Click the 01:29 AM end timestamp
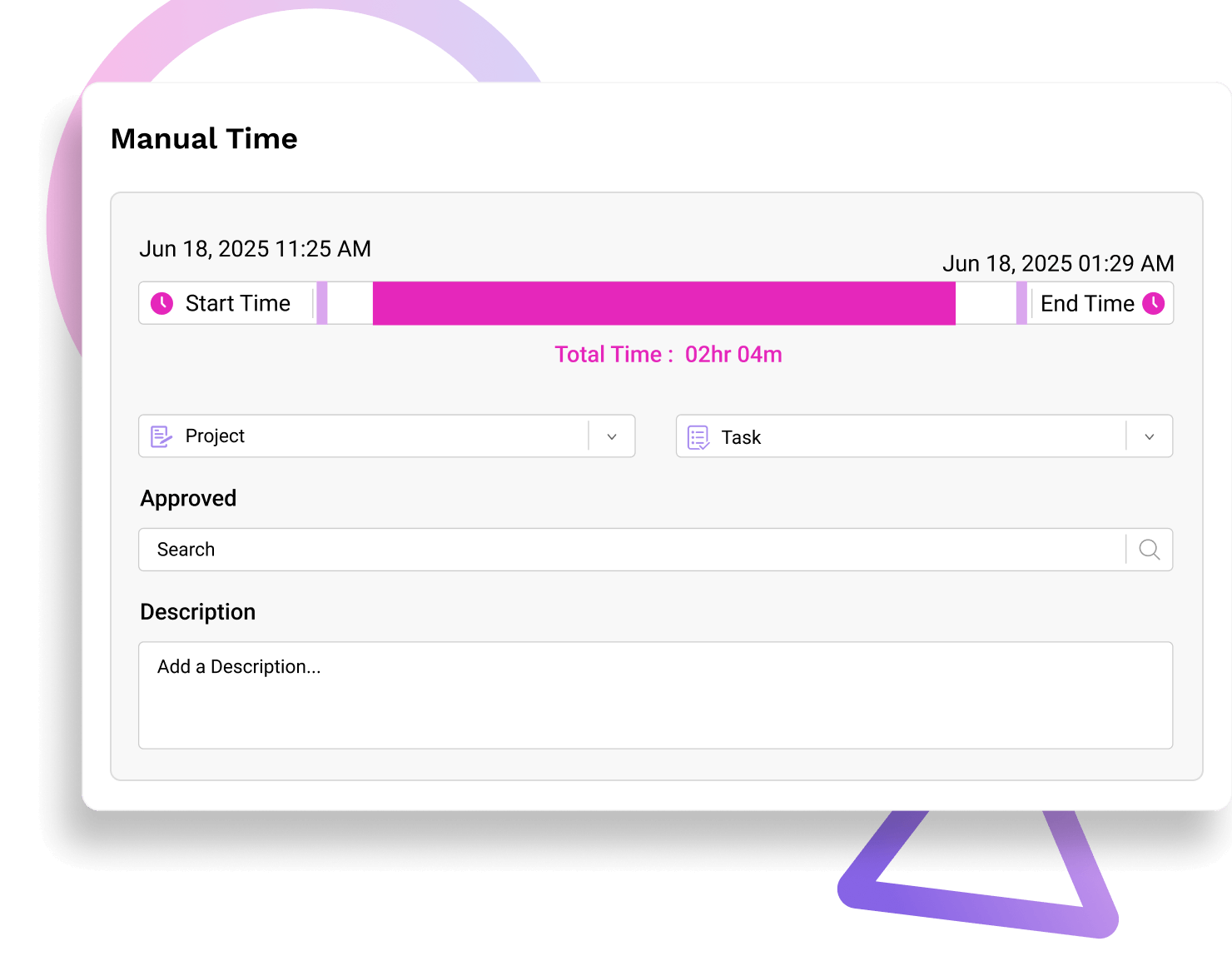 click(1058, 264)
